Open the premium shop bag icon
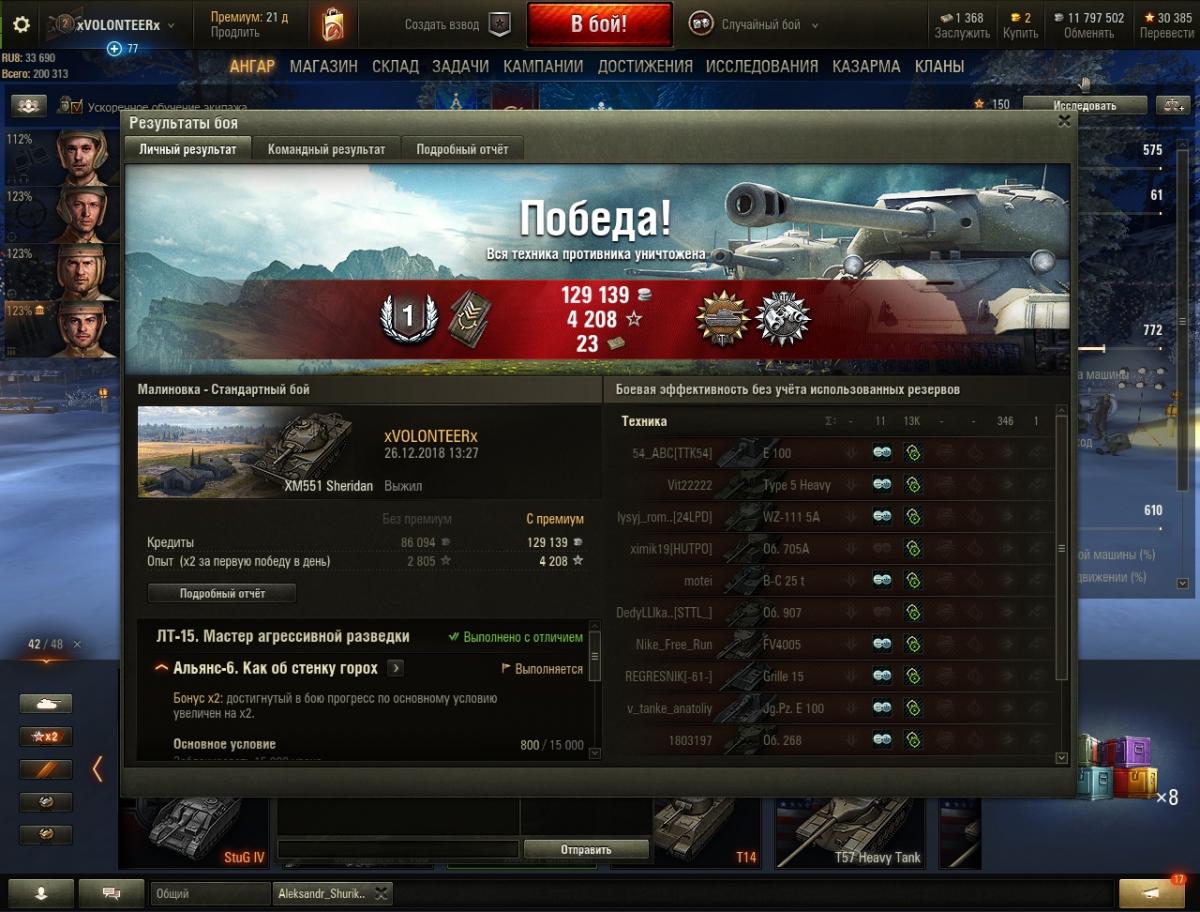Image resolution: width=1200 pixels, height=912 pixels. [x=332, y=25]
